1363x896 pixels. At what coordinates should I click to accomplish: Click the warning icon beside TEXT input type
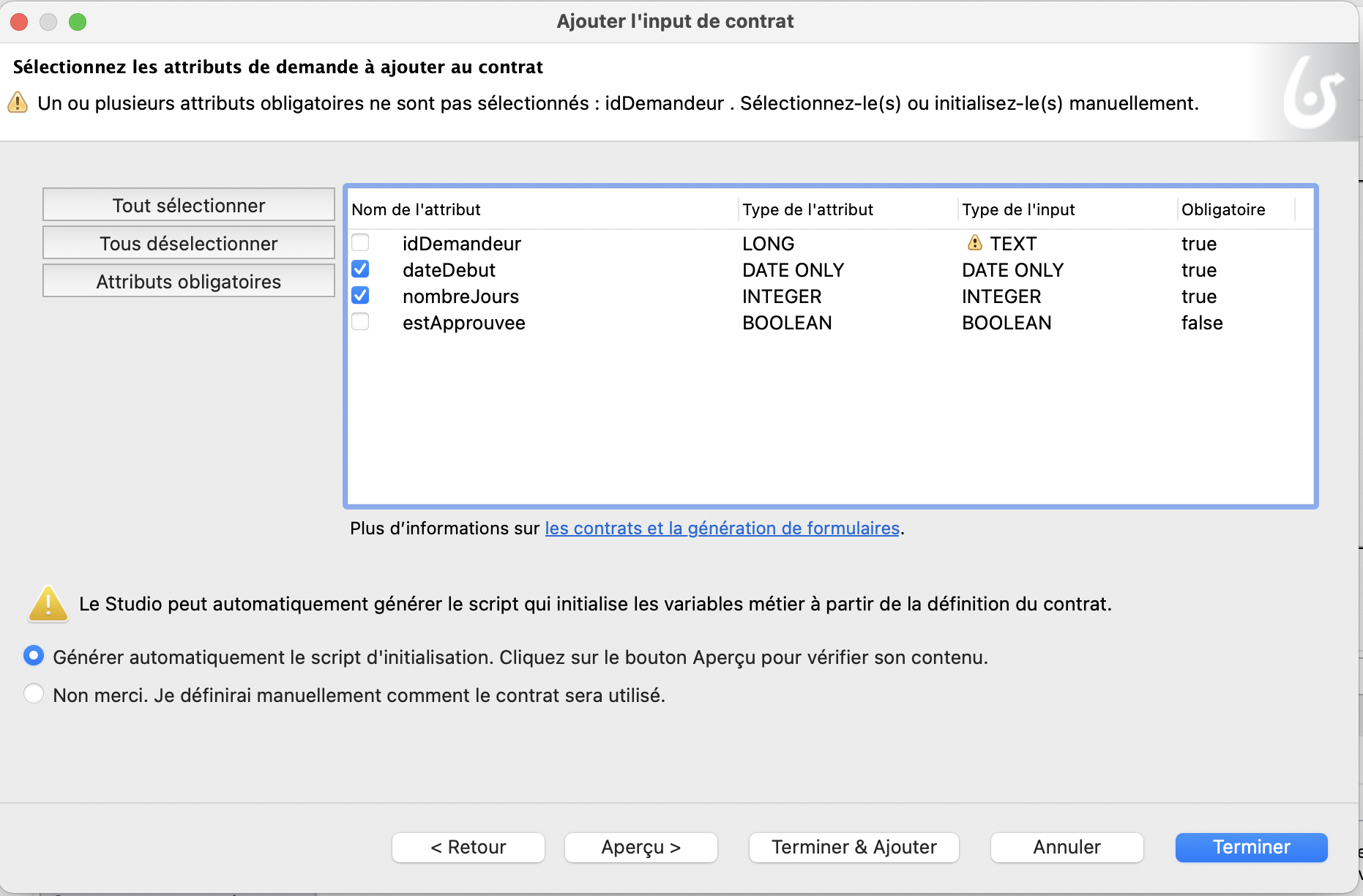tap(975, 242)
